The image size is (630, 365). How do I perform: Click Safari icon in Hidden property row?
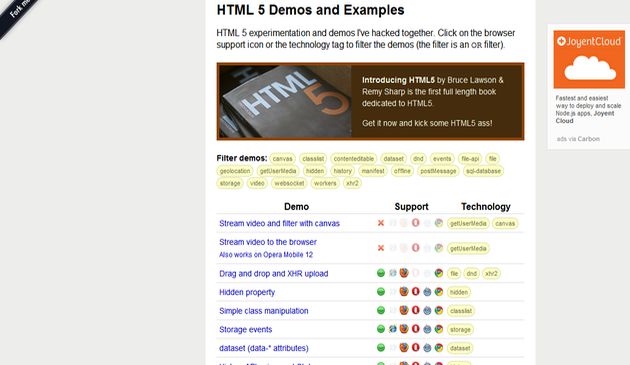[427, 292]
